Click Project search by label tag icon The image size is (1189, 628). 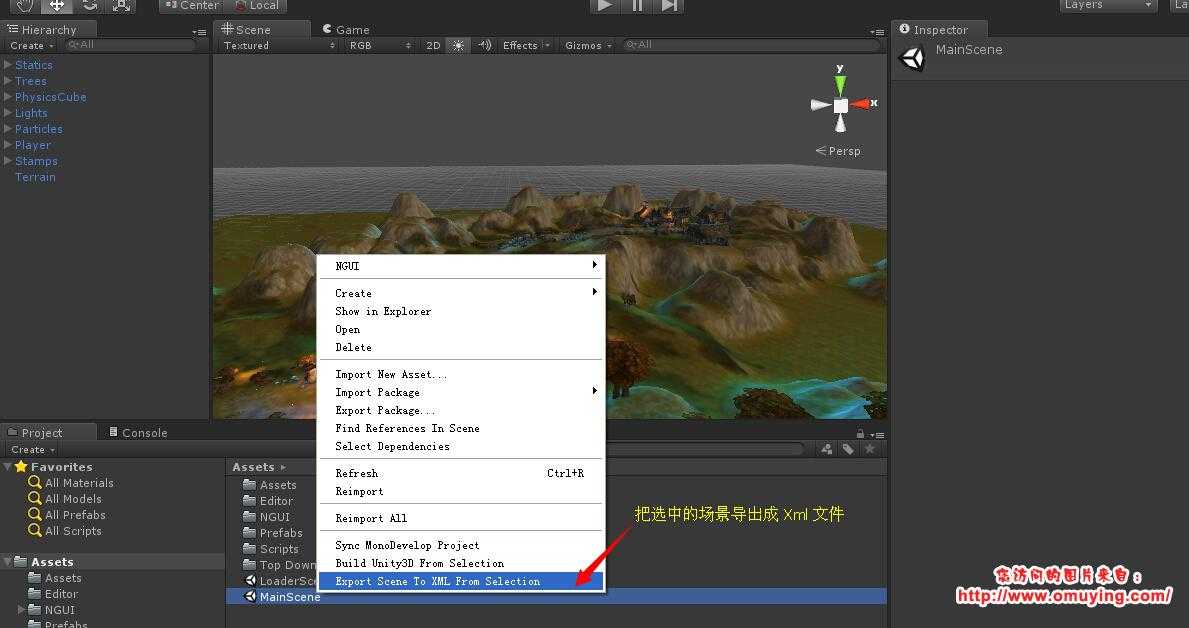pyautogui.click(x=848, y=449)
